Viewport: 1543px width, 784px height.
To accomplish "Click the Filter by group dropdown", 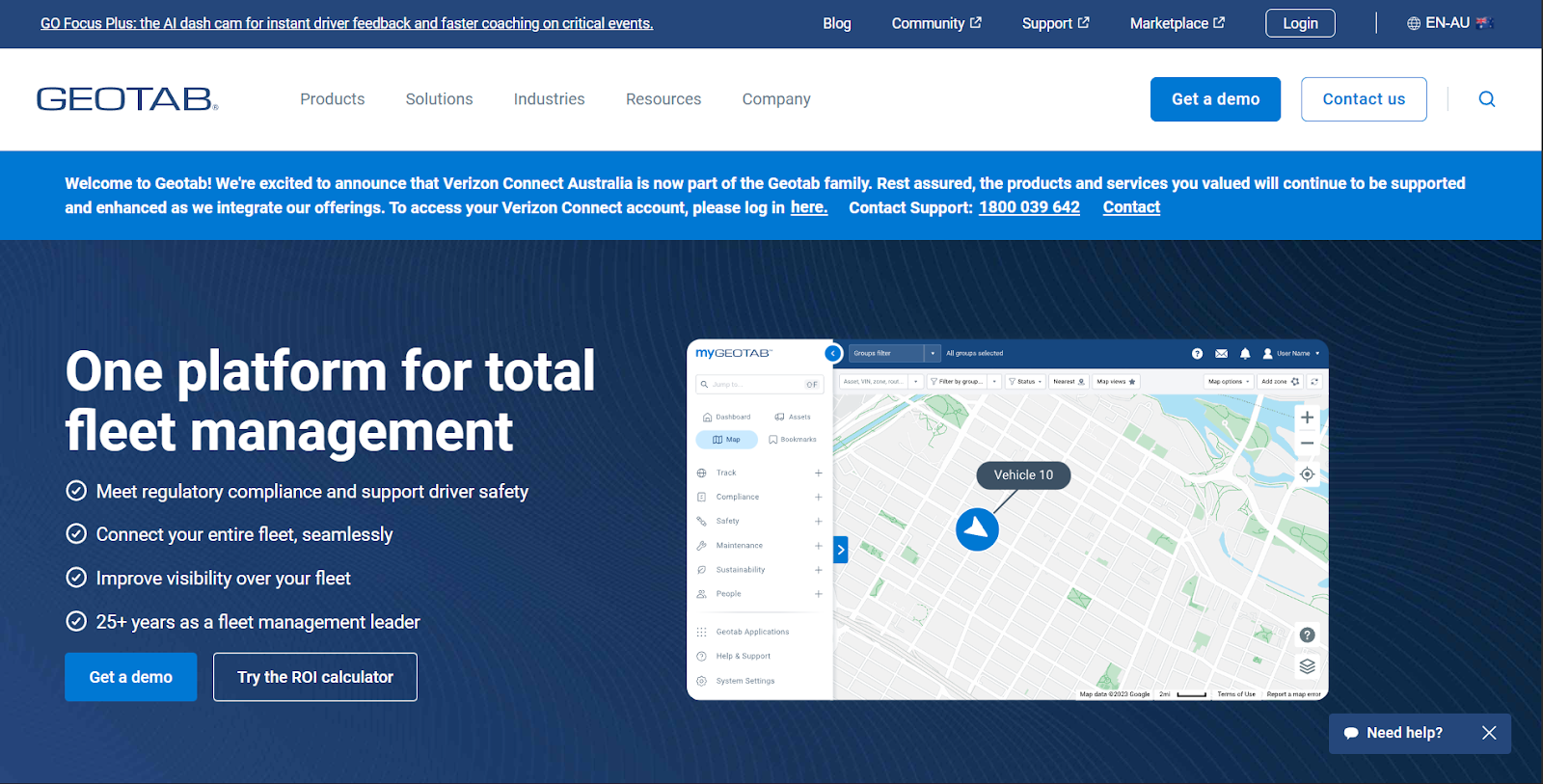I will tap(963, 382).
